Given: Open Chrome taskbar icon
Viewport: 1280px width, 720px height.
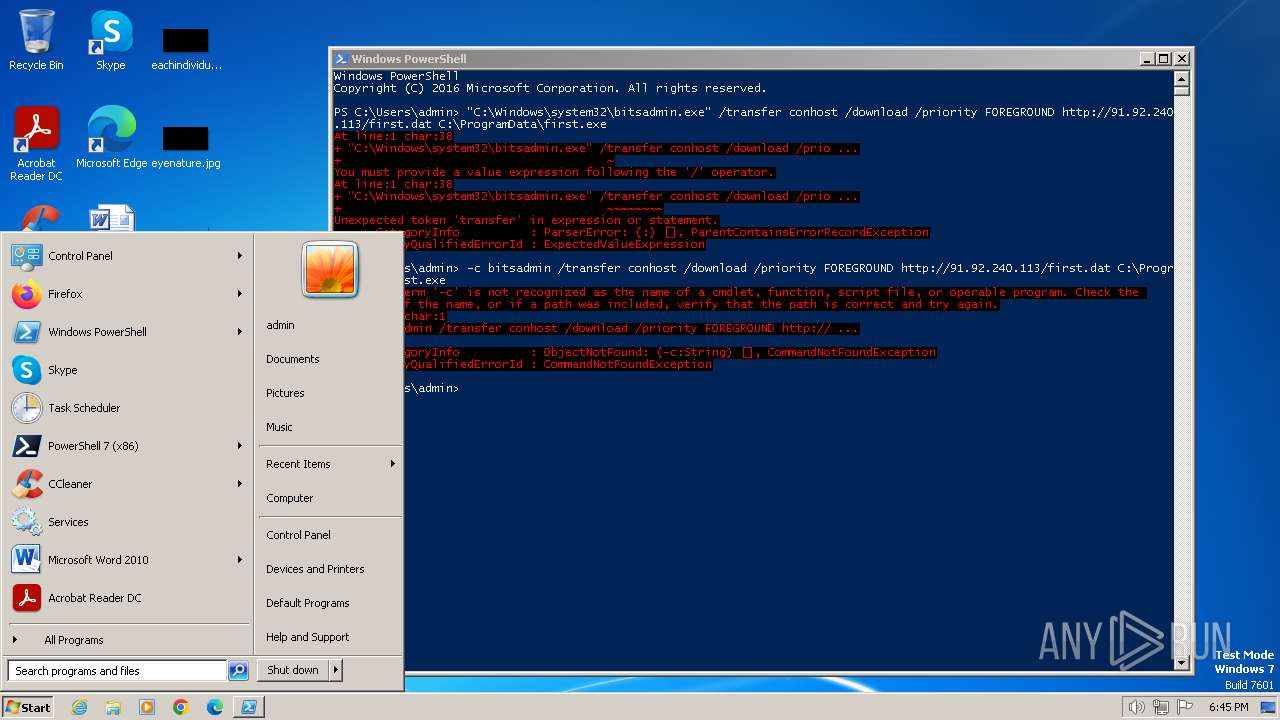Looking at the screenshot, I should coord(181,707).
